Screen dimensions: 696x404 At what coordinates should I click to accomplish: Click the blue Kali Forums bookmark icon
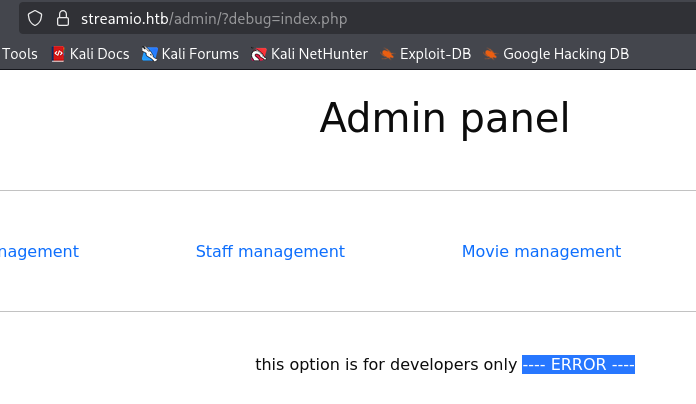150,54
